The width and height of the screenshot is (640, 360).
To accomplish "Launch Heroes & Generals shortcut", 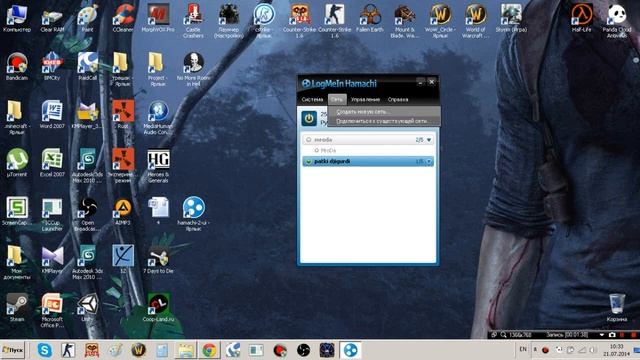I will pyautogui.click(x=158, y=166).
